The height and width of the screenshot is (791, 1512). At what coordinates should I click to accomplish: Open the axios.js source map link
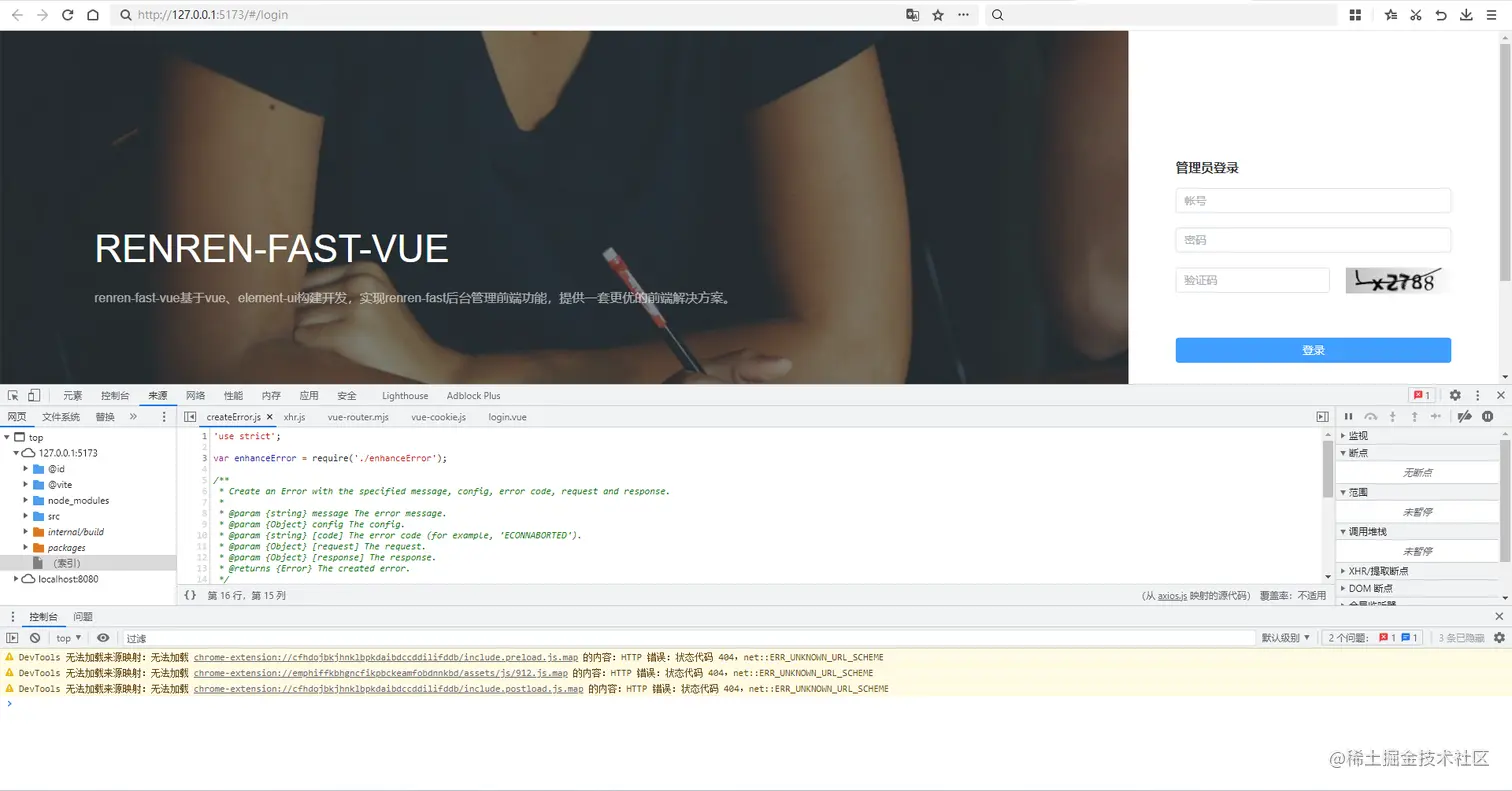tap(1172, 596)
